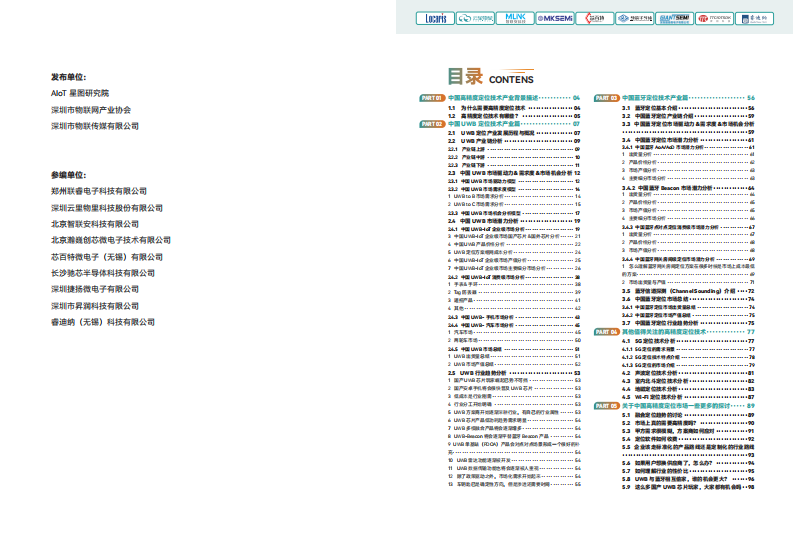Click the MLINK logo
Viewport: 793px width, 538px height.
[x=515, y=18]
